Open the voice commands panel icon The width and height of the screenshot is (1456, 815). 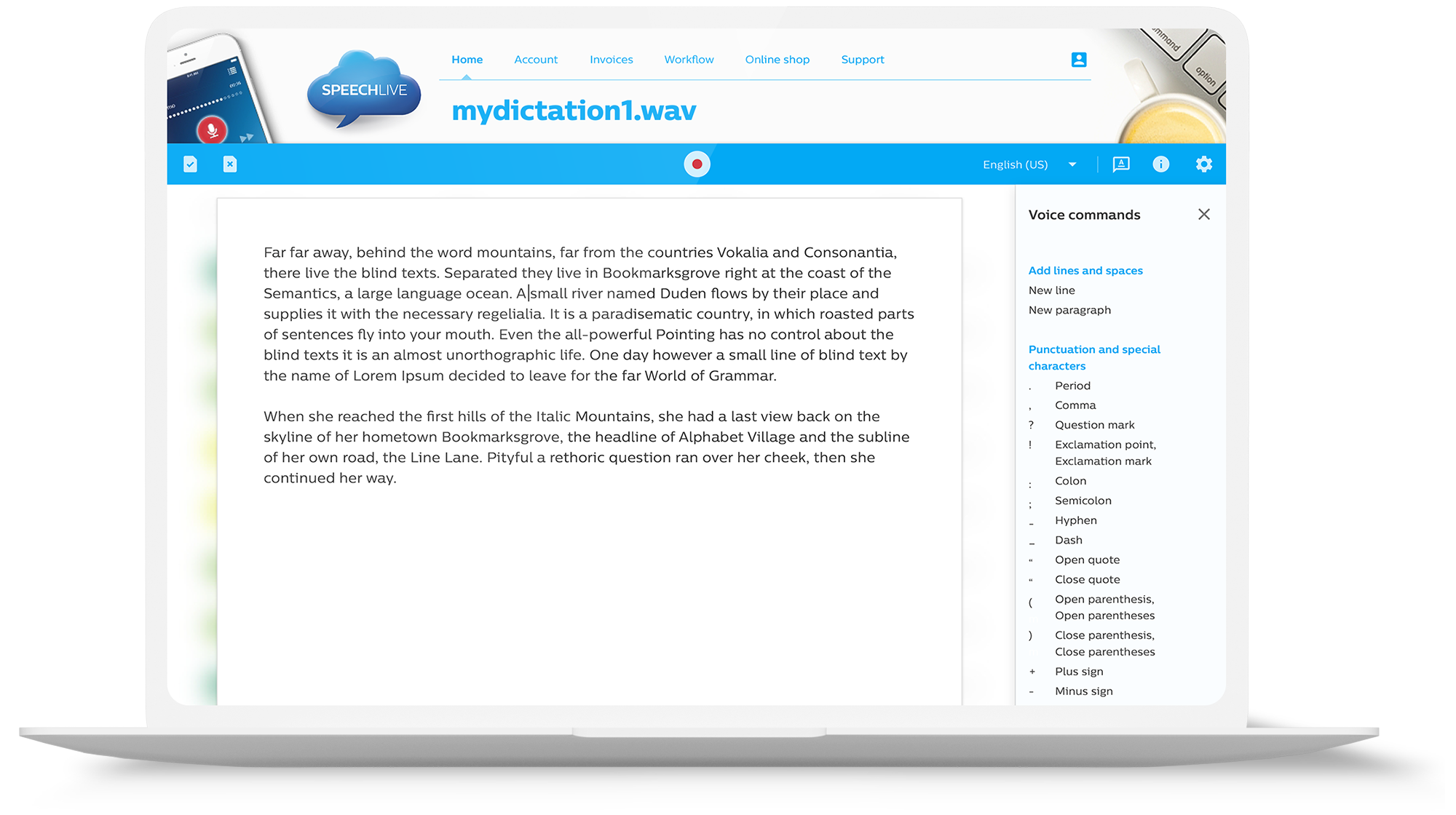(x=1121, y=164)
